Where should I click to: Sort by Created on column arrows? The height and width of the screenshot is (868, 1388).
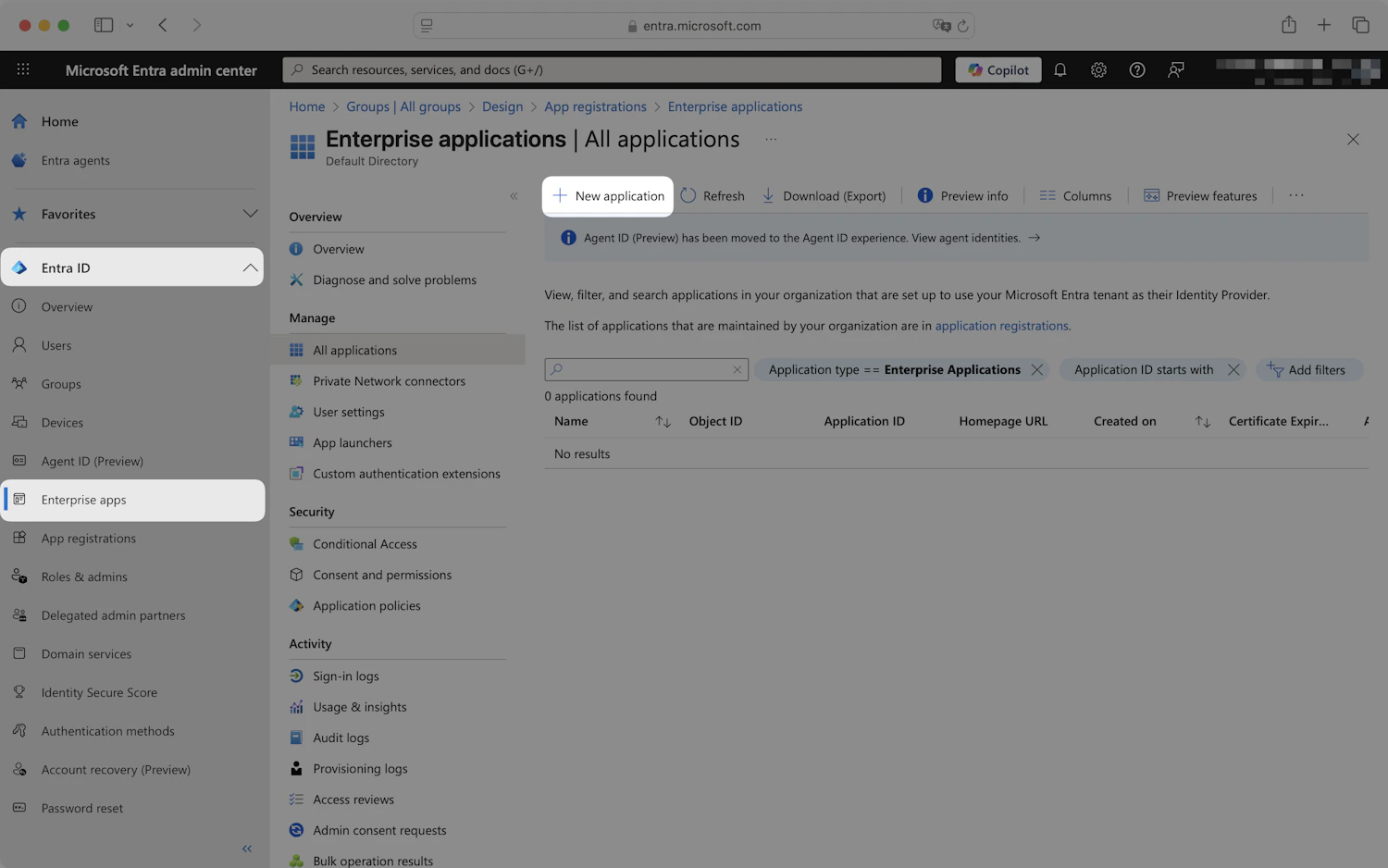click(x=1202, y=421)
